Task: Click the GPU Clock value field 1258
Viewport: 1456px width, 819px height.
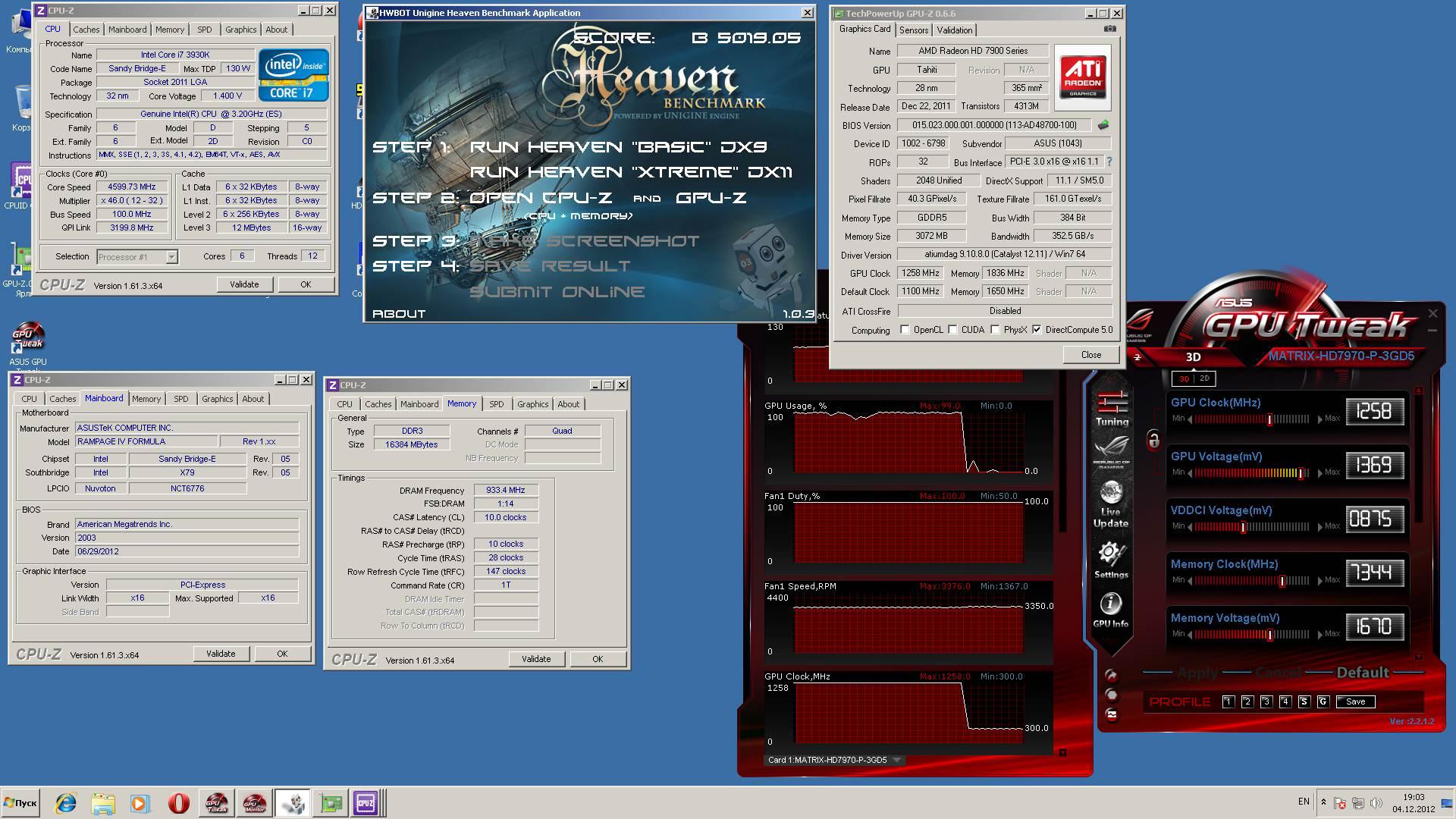Action: (1374, 412)
